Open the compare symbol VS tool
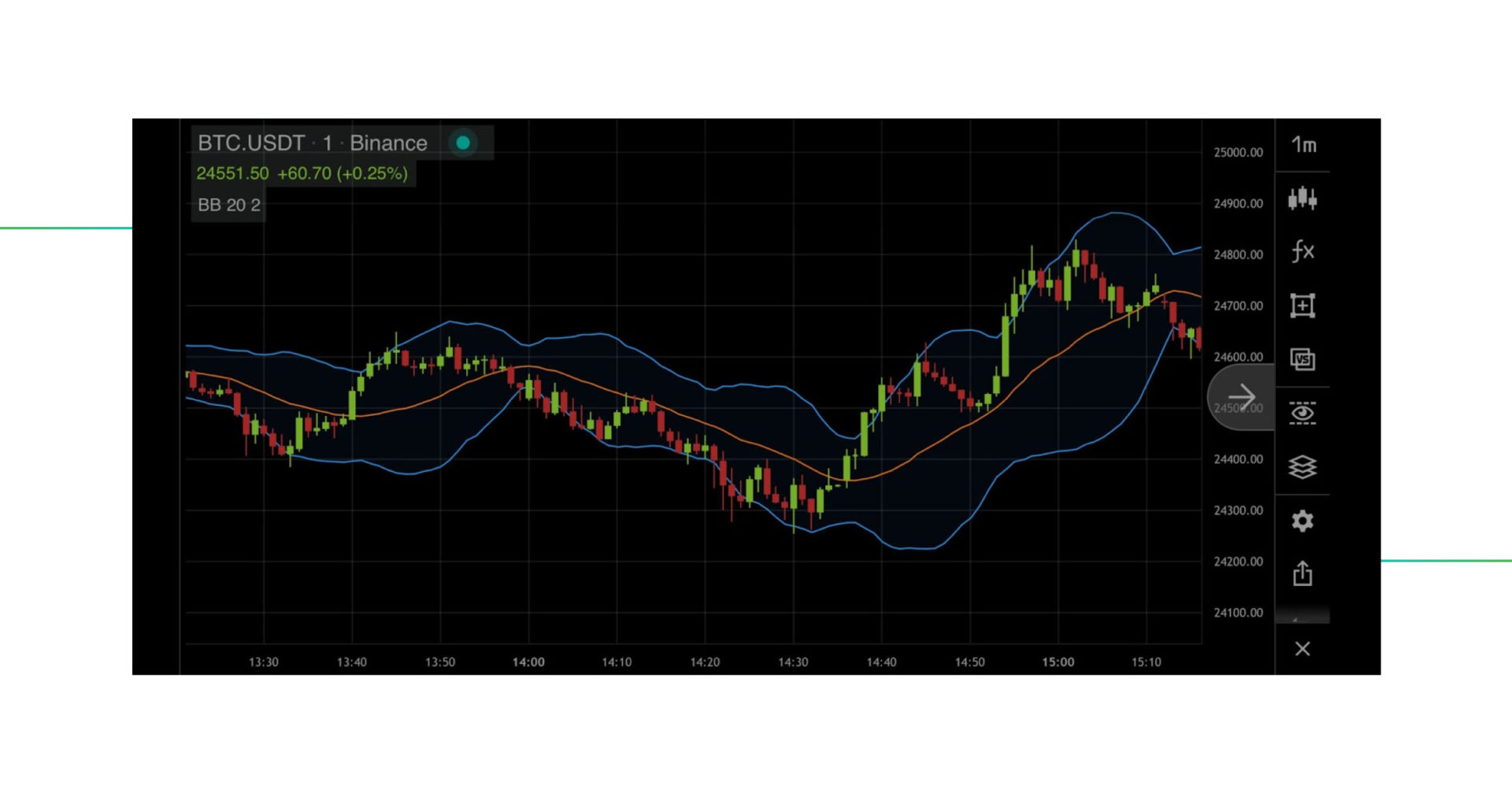Viewport: 1512px width, 794px height. pos(1303,359)
